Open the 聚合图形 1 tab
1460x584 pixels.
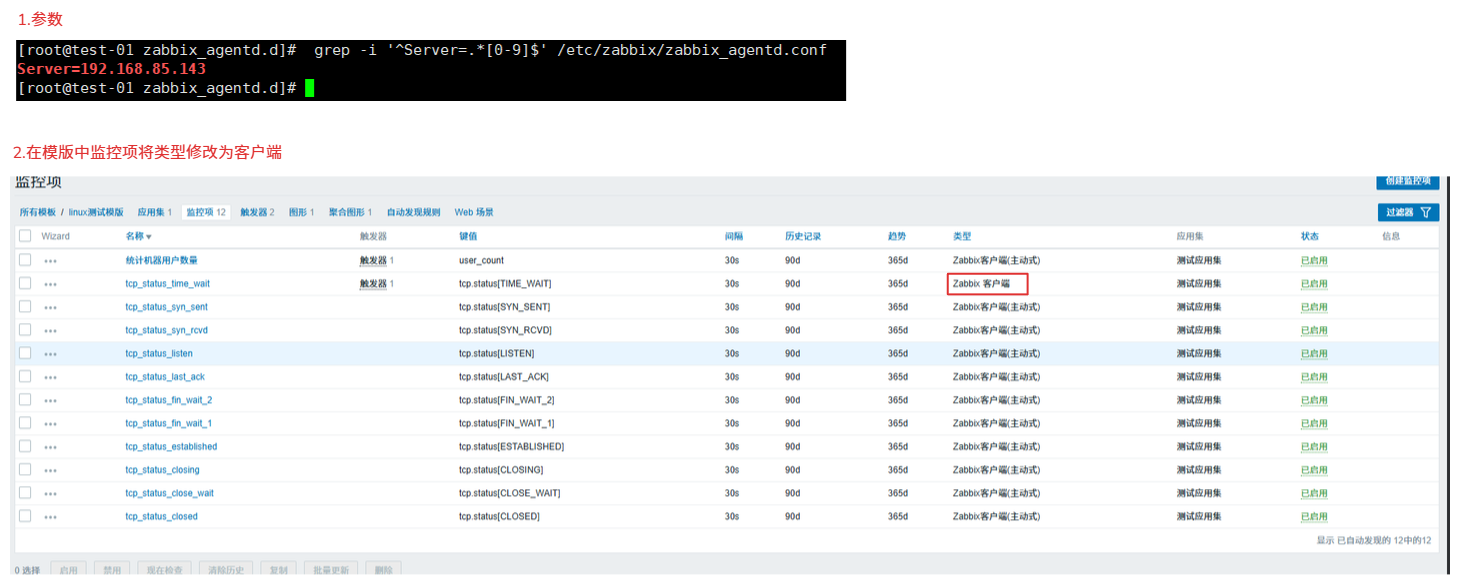tap(349, 213)
